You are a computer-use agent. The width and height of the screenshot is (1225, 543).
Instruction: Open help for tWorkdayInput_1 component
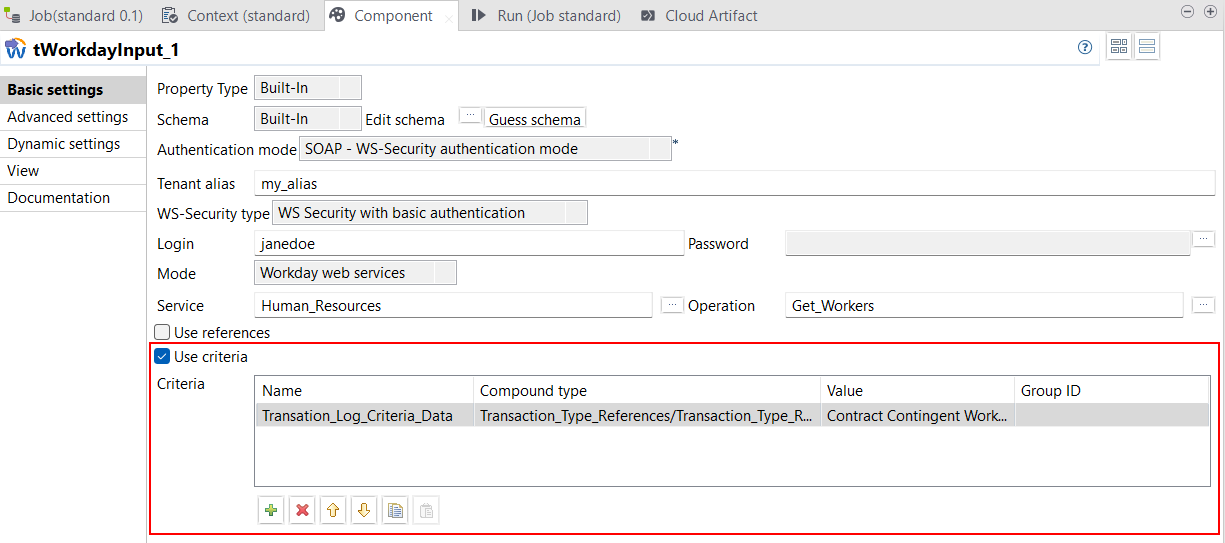[1085, 47]
